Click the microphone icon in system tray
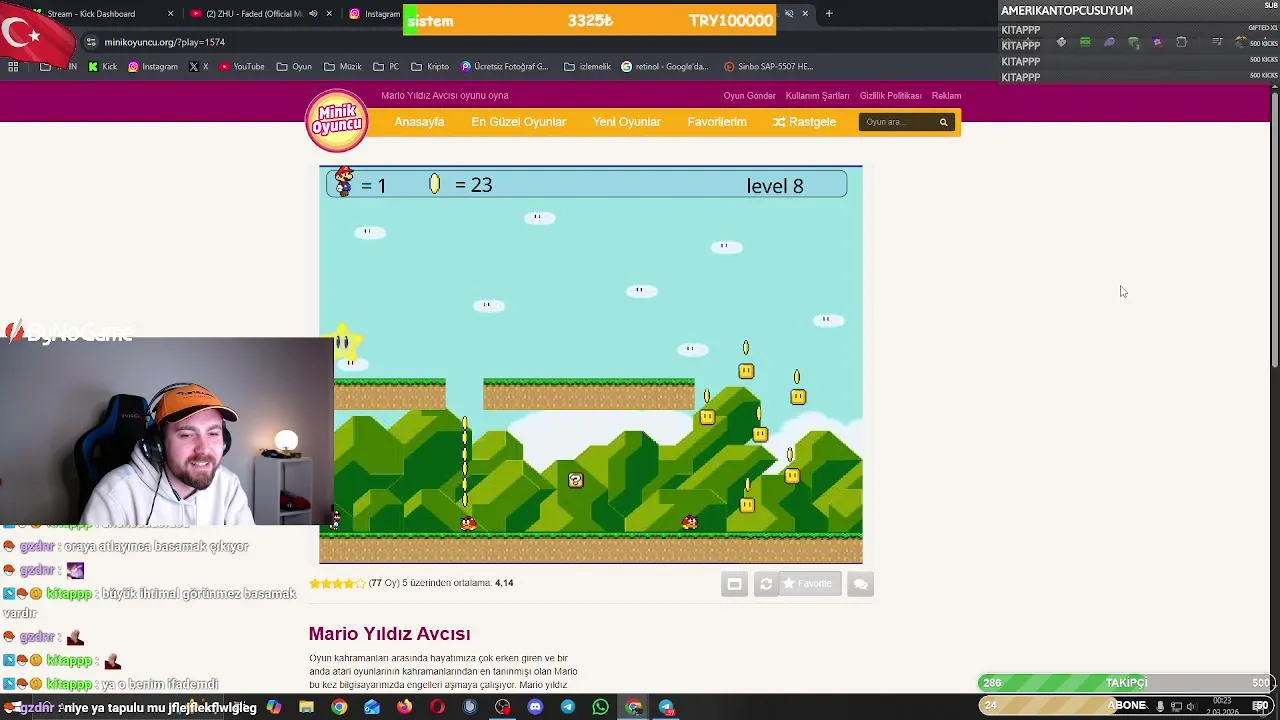The width and height of the screenshot is (1280, 720). (1159, 707)
